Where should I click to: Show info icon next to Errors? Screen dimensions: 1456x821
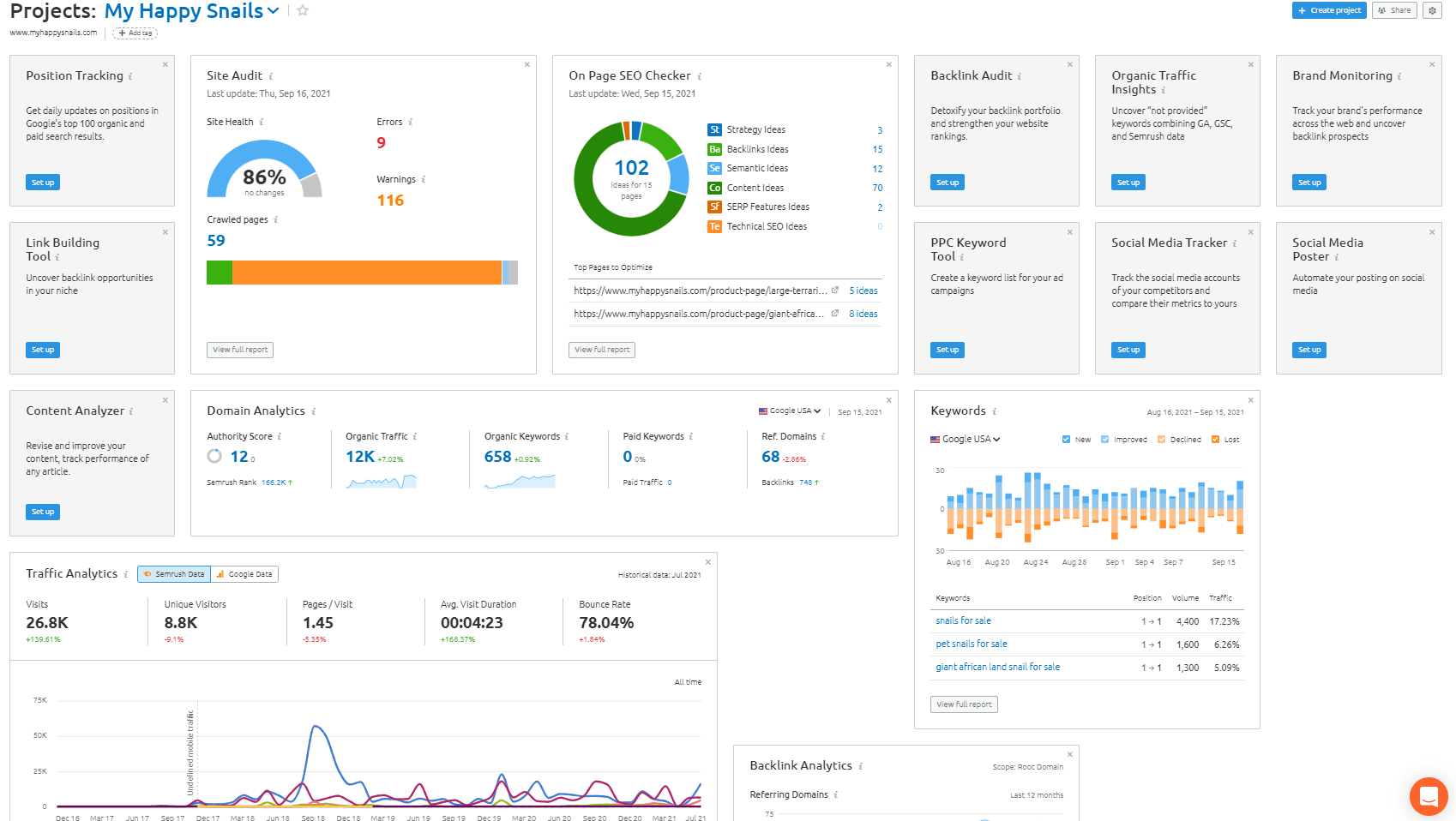pos(411,122)
